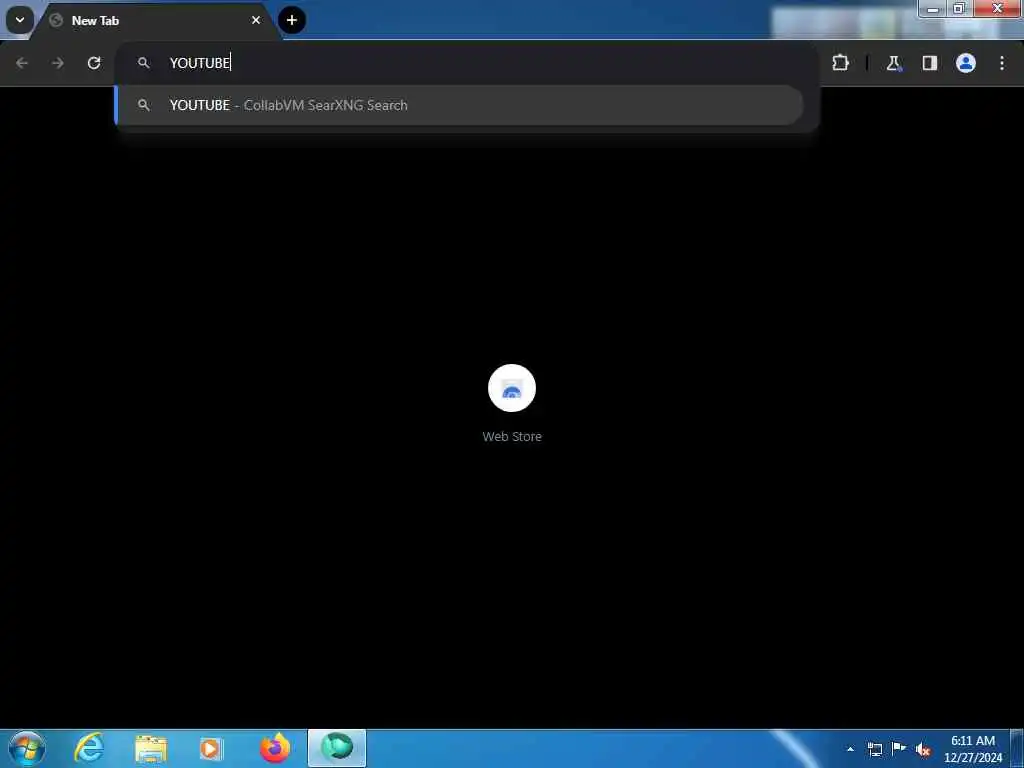
Task: Minimize the browser window
Action: pyautogui.click(x=933, y=8)
